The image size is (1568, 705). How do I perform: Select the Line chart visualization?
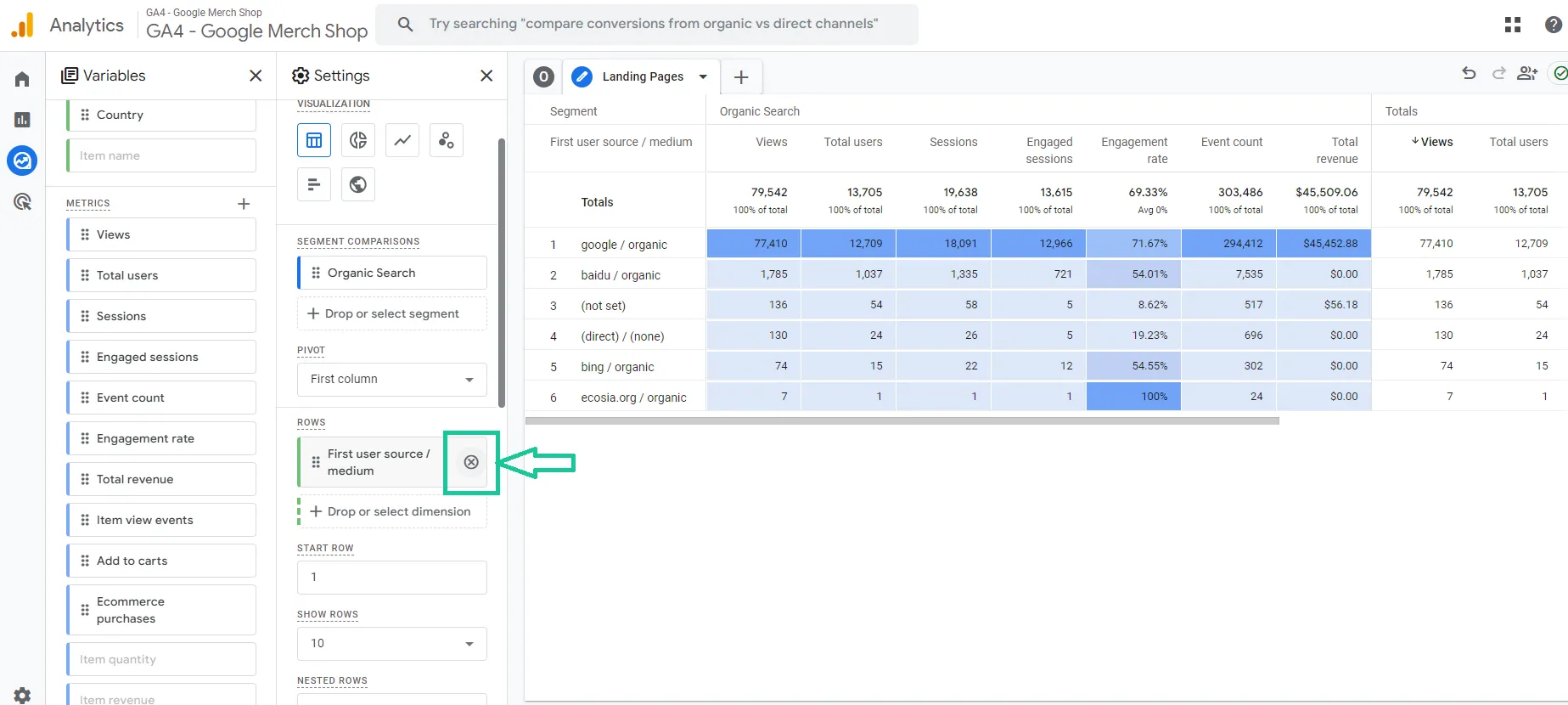tap(402, 140)
